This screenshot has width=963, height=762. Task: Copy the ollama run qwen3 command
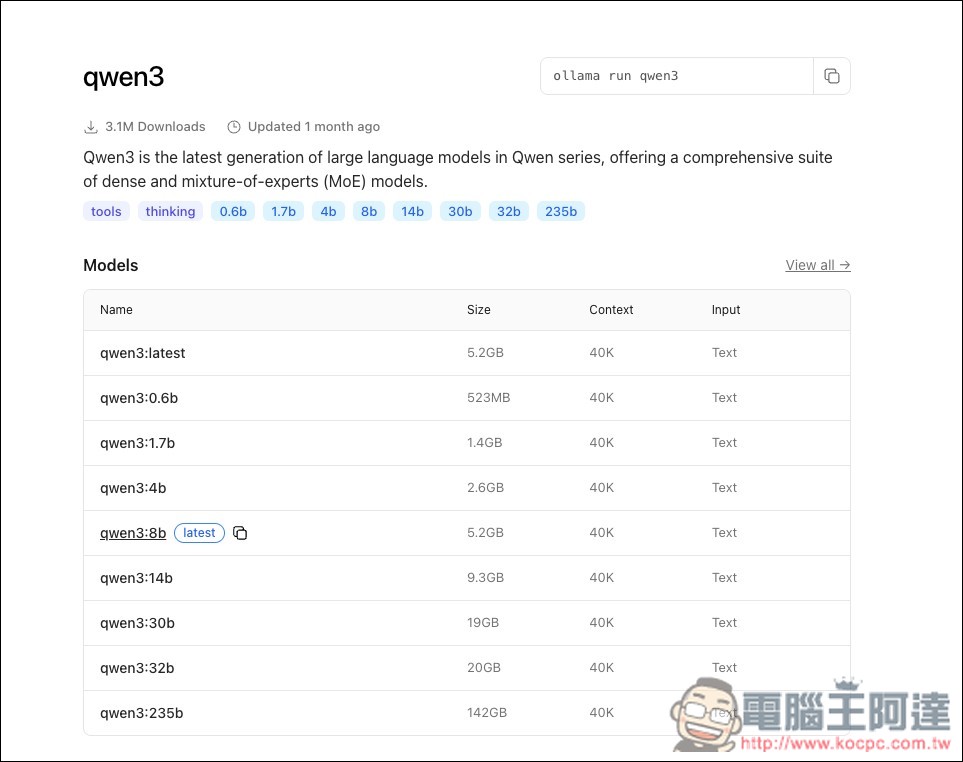click(832, 76)
